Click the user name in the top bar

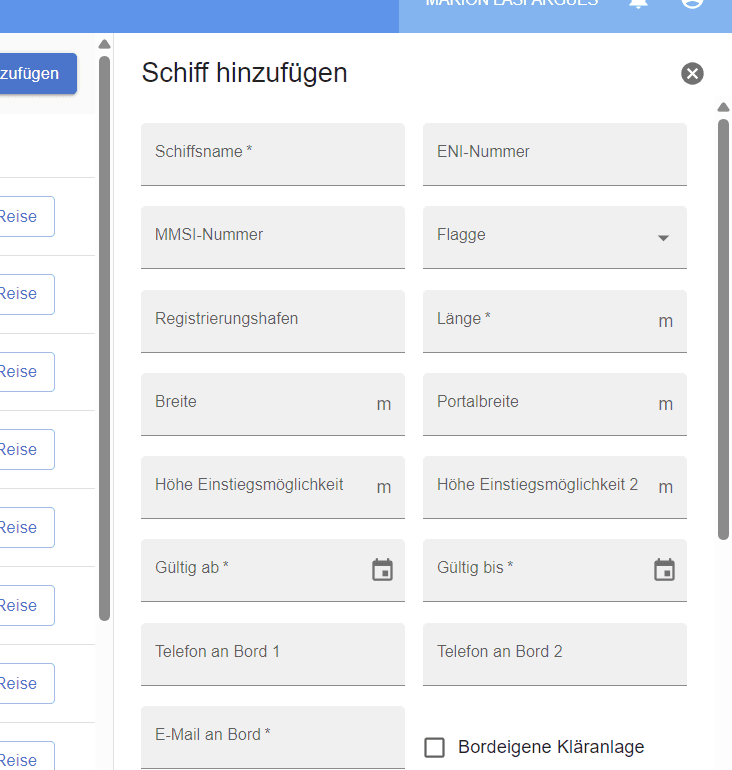coord(512,3)
